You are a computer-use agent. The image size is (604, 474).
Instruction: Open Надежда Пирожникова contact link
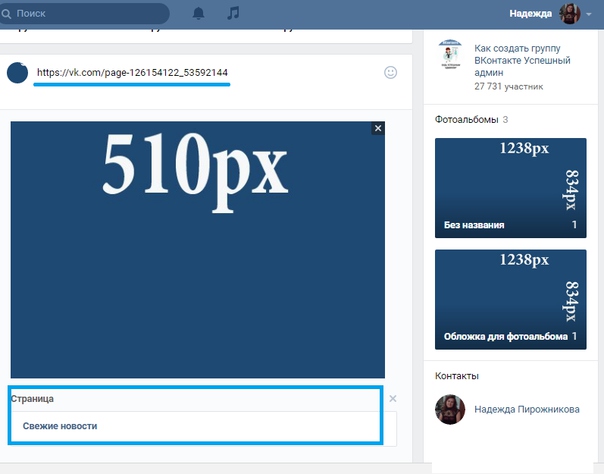tap(527, 409)
